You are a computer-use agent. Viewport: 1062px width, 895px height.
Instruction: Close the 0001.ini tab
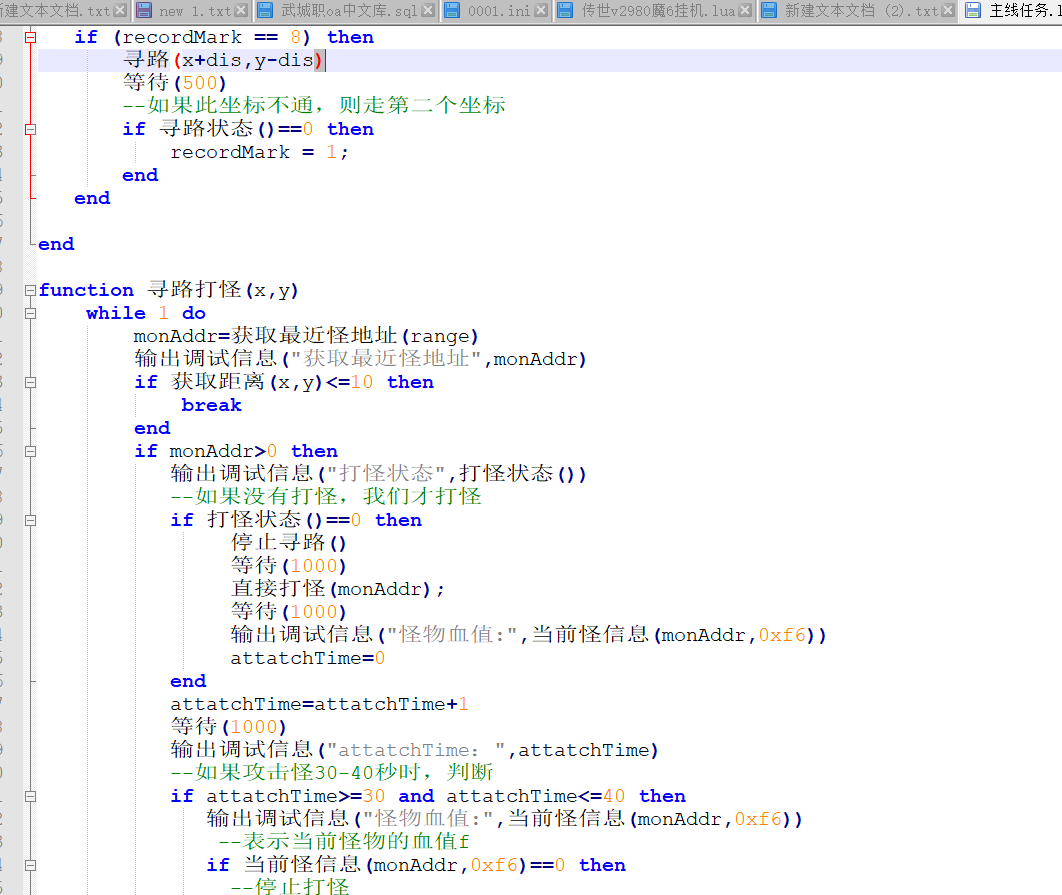(x=540, y=11)
